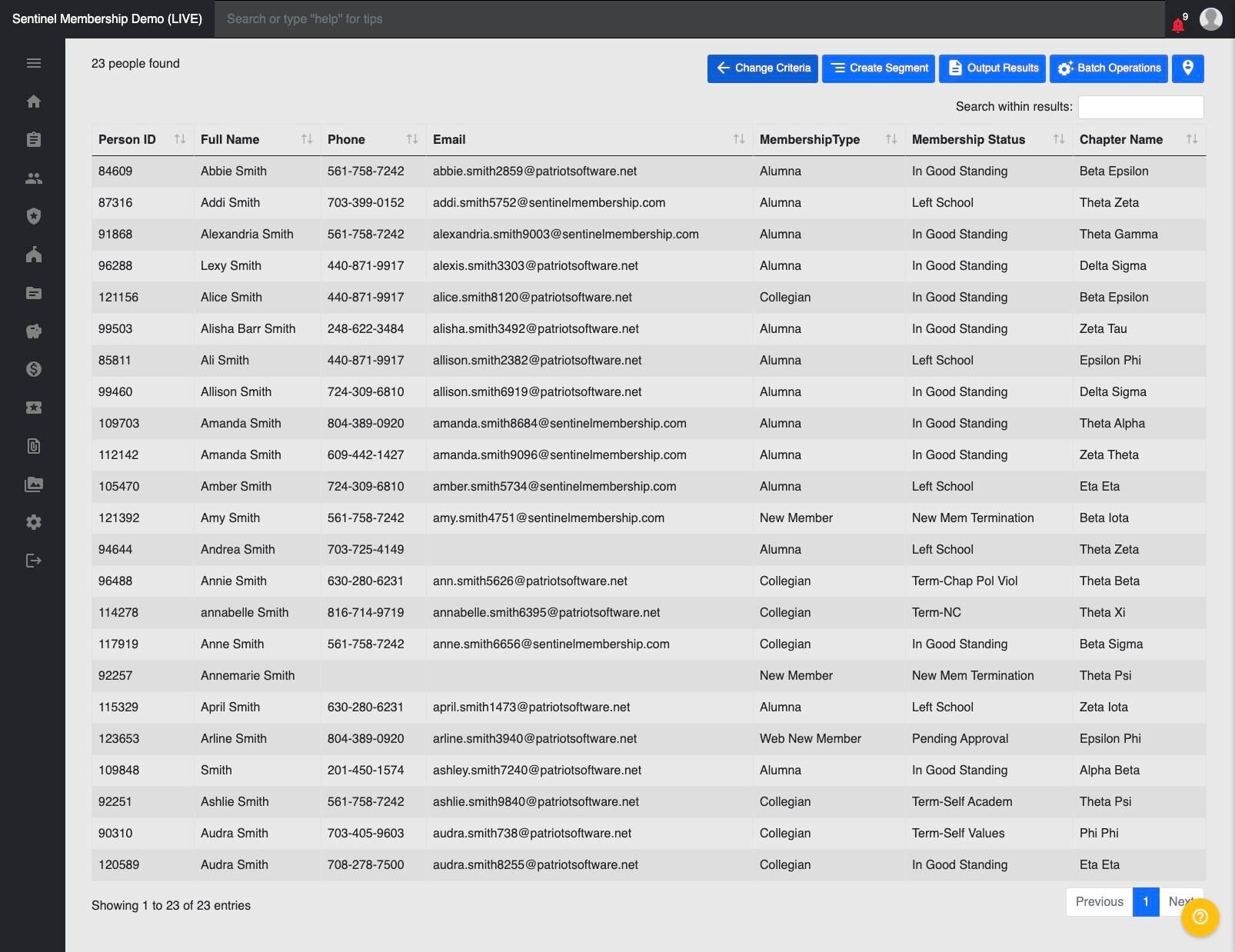Open Batch Operations menu
Viewport: 1235px width, 952px height.
tap(1108, 68)
